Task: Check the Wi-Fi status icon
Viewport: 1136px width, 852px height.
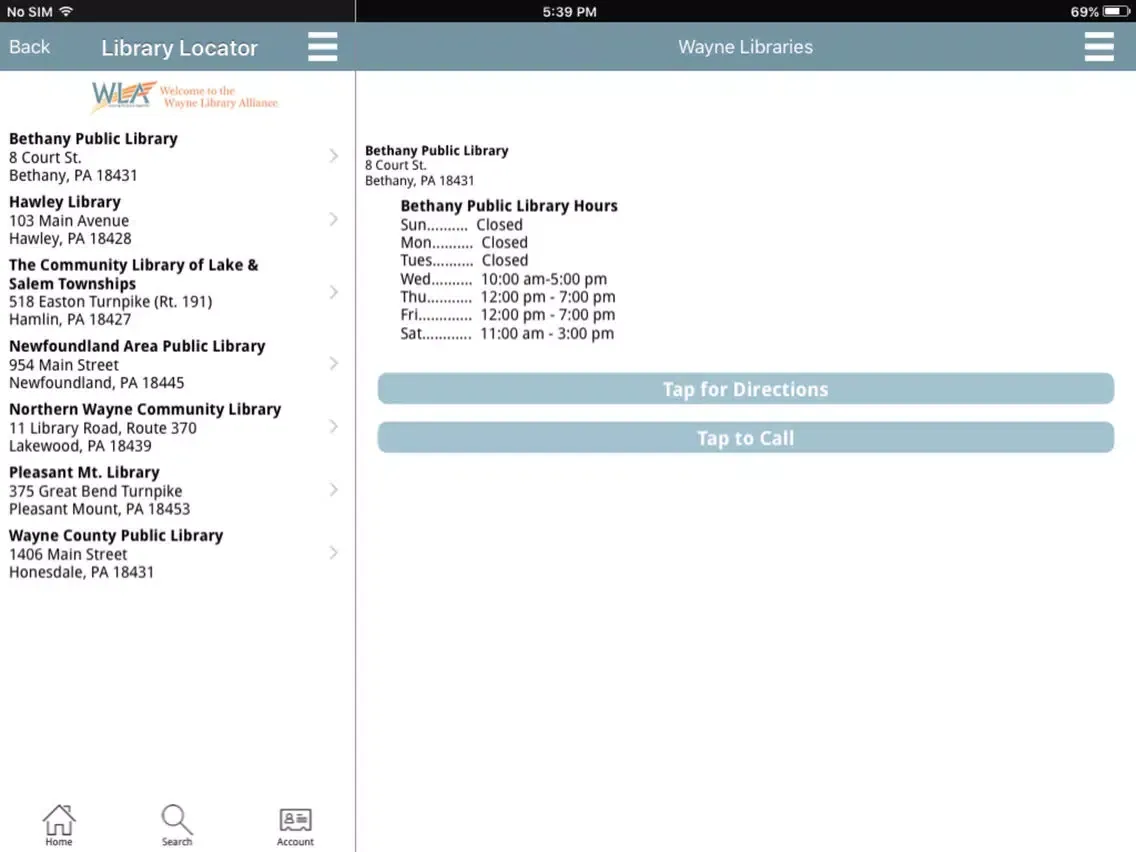Action: pos(66,11)
